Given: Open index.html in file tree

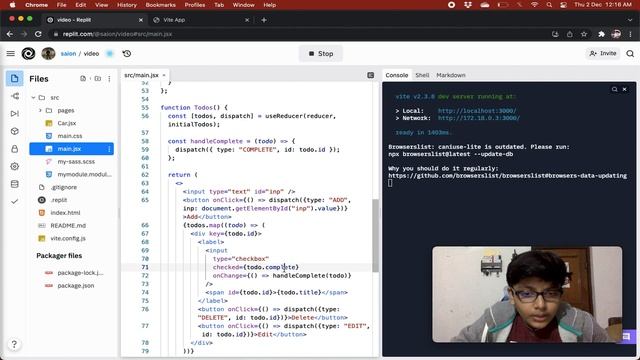Looking at the screenshot, I should click(x=65, y=213).
